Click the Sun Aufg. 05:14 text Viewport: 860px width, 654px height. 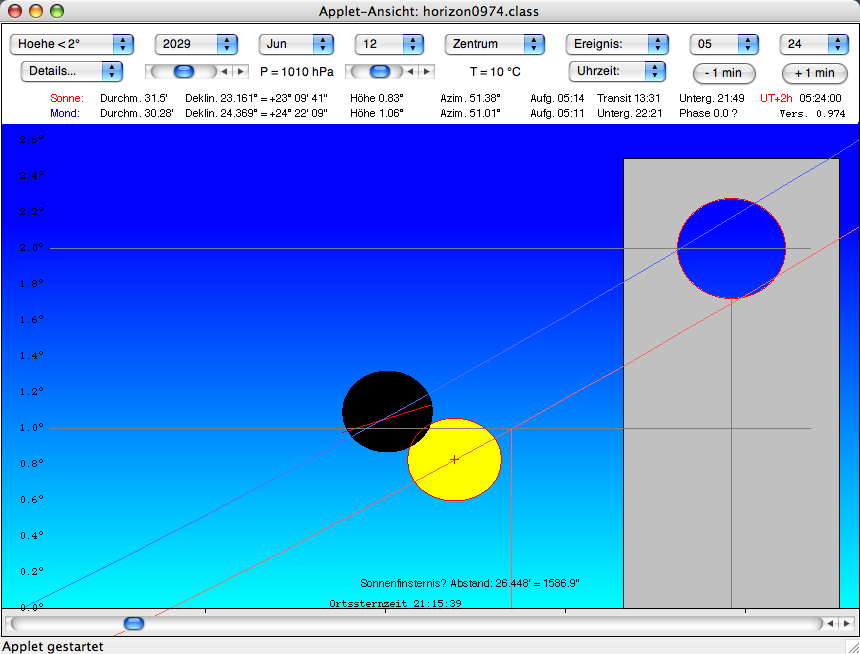[557, 98]
